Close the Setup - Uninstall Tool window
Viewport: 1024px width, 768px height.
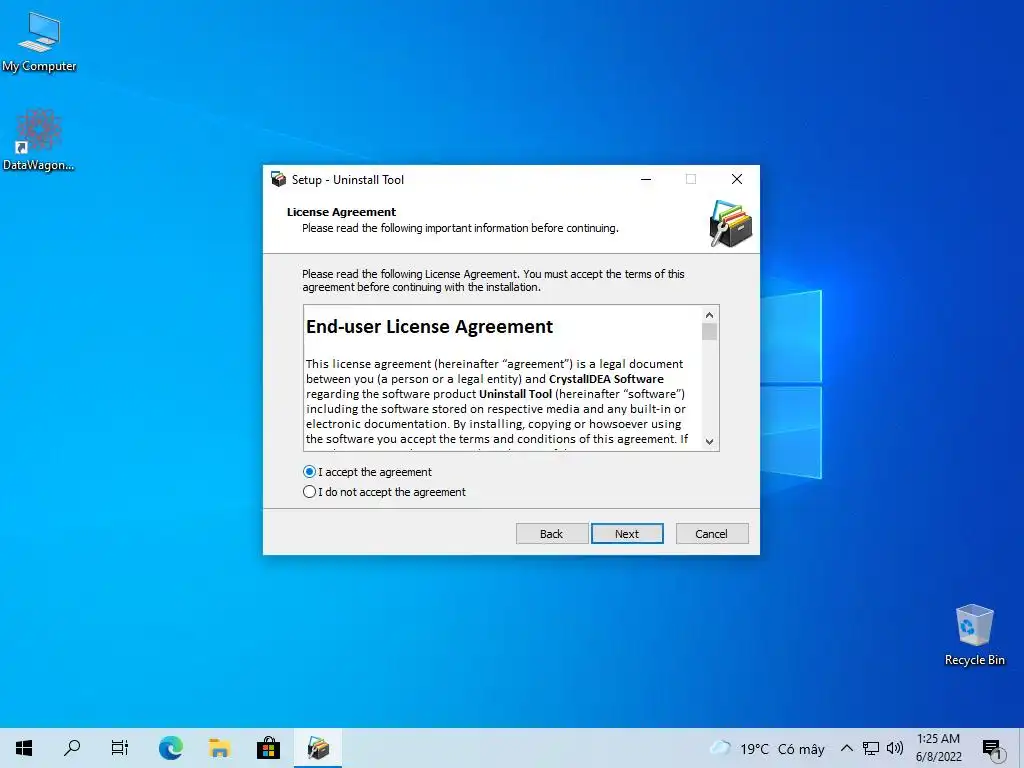coord(737,179)
